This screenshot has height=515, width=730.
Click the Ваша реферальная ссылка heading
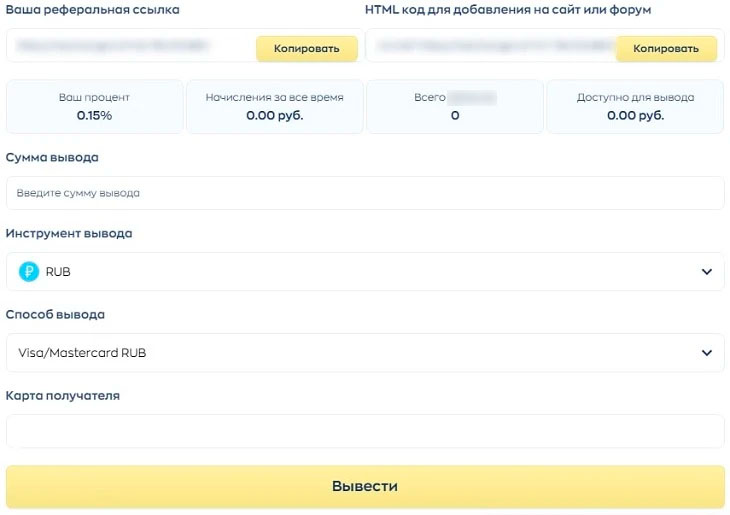93,9
